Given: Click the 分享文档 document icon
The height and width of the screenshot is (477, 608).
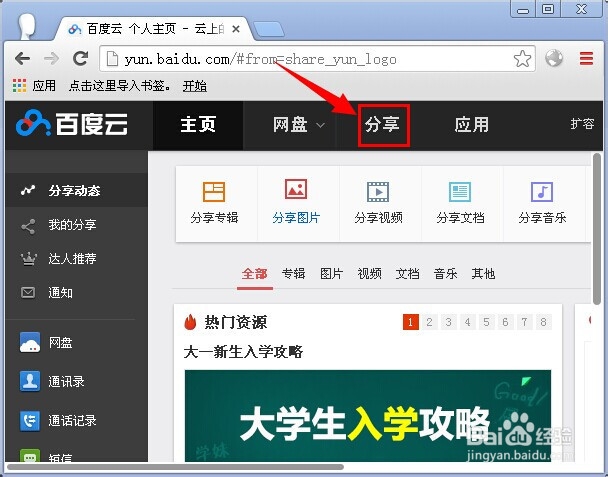Looking at the screenshot, I should [460, 192].
